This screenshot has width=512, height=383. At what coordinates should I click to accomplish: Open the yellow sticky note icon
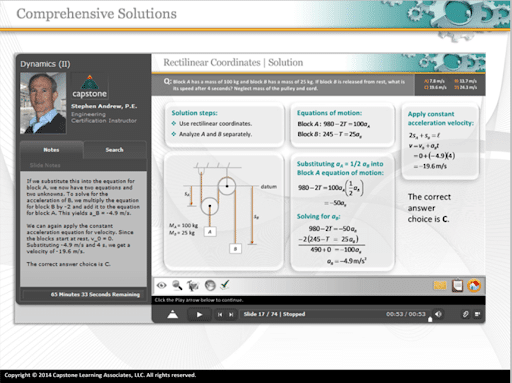[x=440, y=286]
